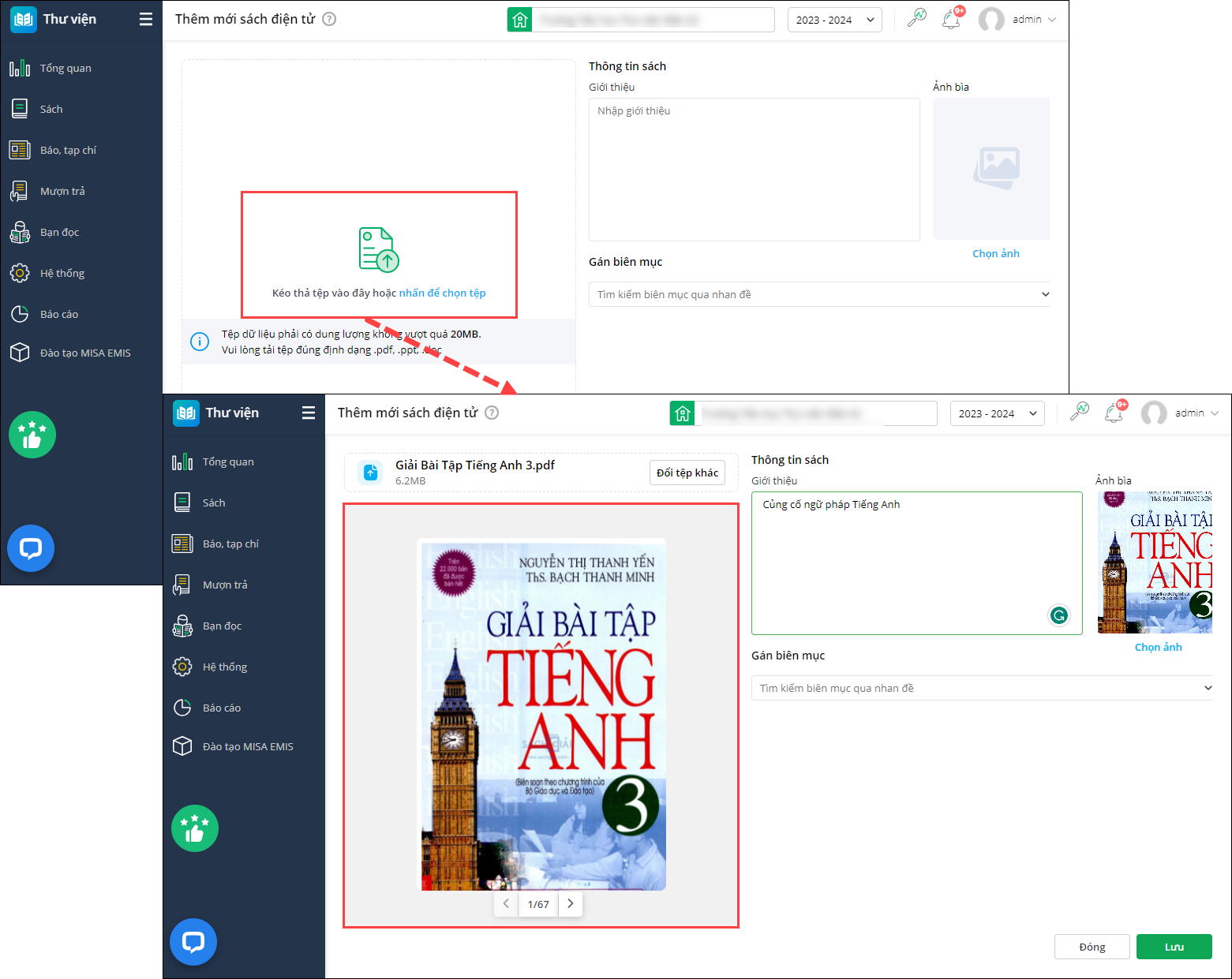Click Giới thiệu textarea containing 'Củng cố ngữ pháp'
The width and height of the screenshot is (1232, 979).
pos(917,563)
